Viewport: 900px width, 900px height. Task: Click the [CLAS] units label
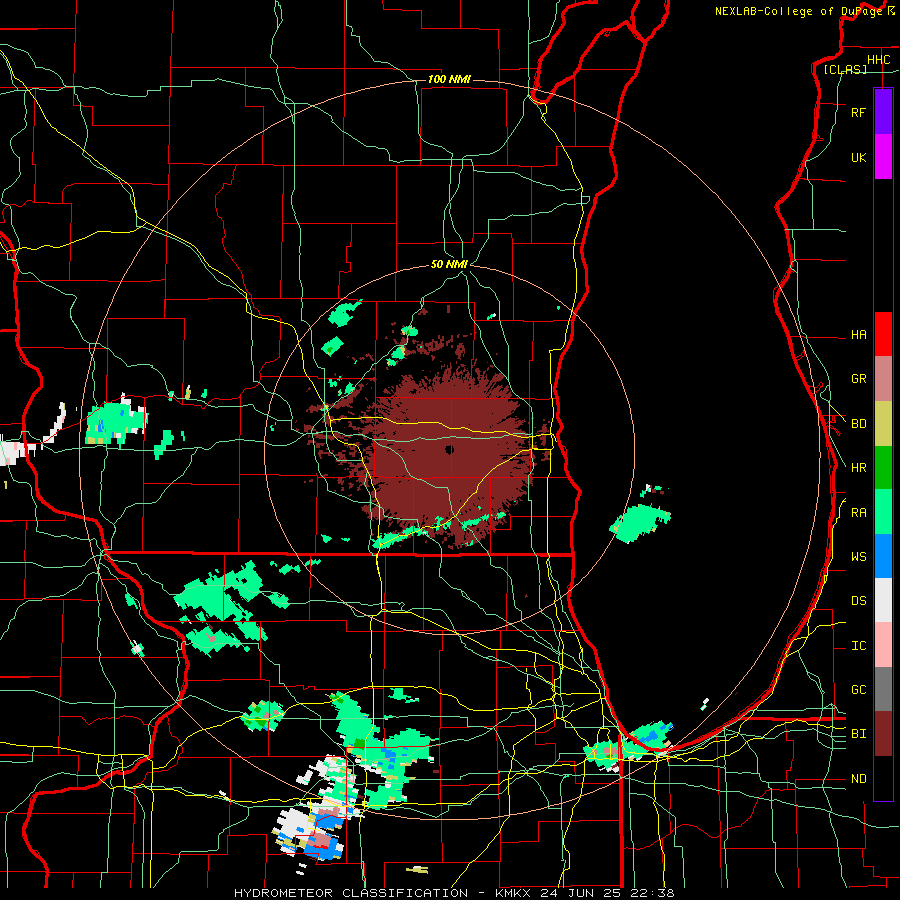click(x=845, y=69)
